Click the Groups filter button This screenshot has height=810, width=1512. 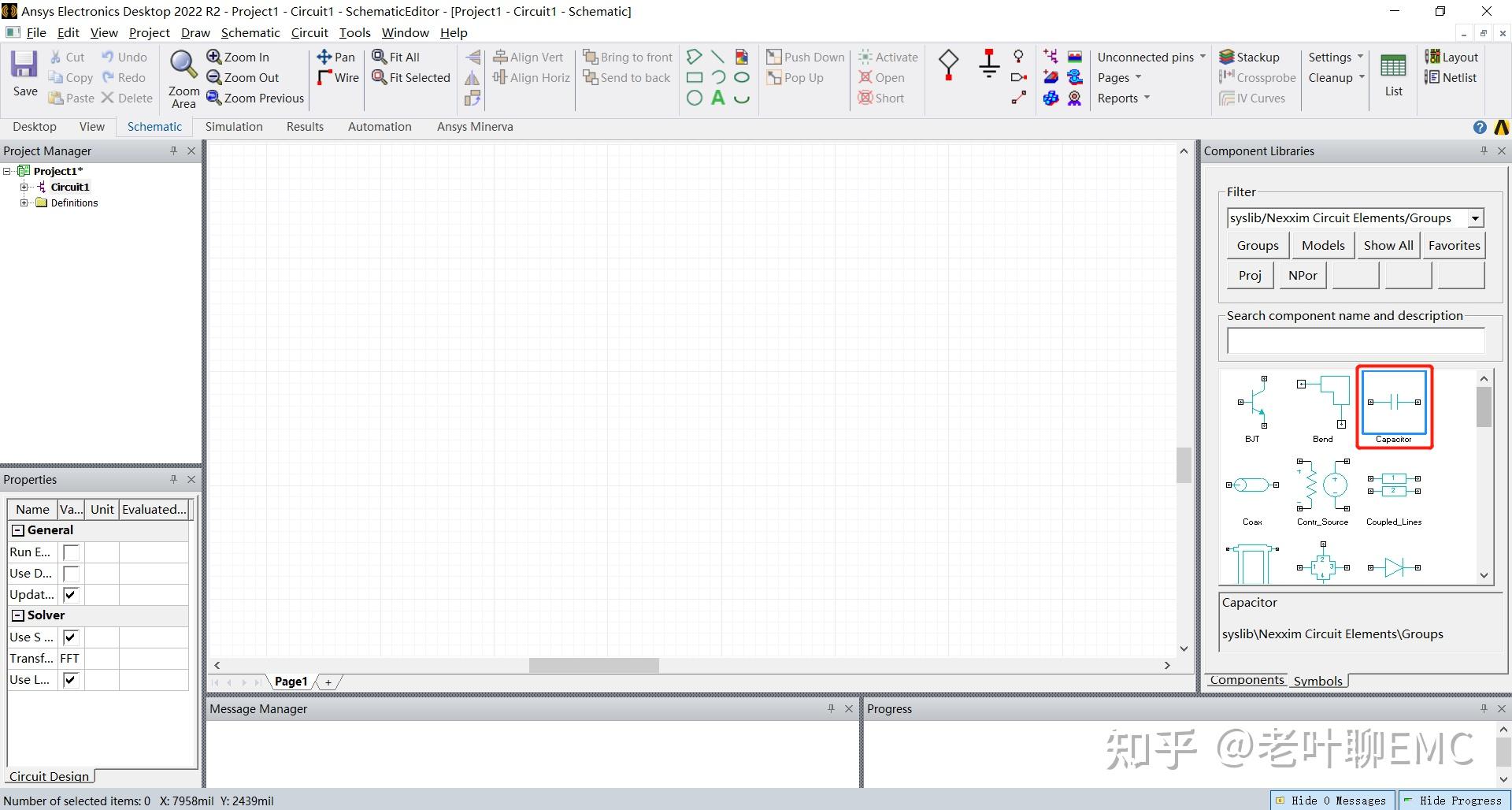pyautogui.click(x=1258, y=246)
